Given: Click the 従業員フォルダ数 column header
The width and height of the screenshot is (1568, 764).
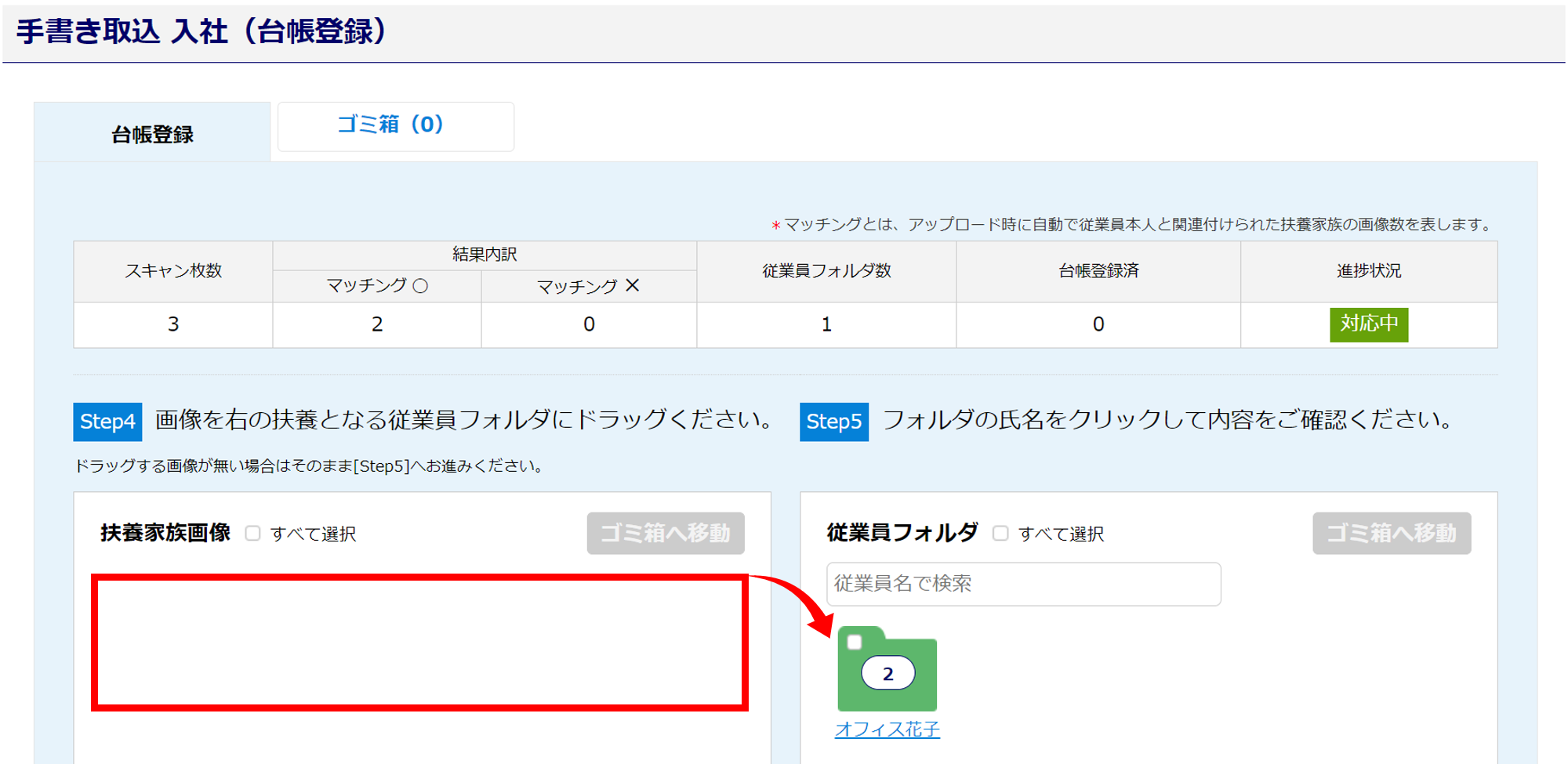Looking at the screenshot, I should [826, 271].
